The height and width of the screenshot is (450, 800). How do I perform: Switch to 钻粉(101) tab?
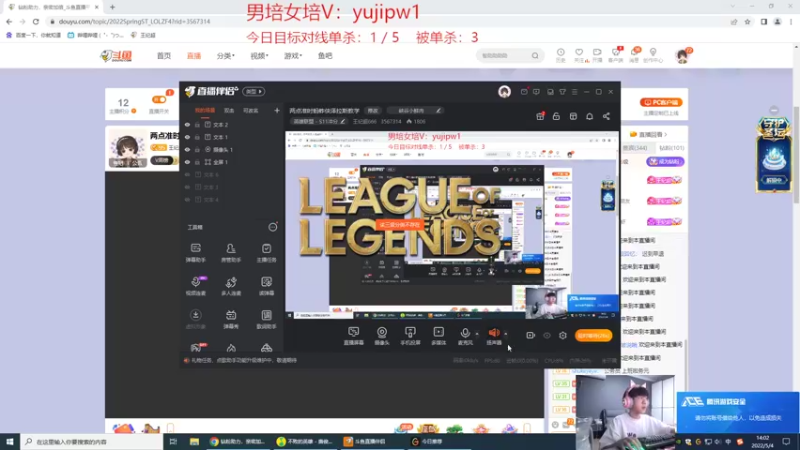671,148
